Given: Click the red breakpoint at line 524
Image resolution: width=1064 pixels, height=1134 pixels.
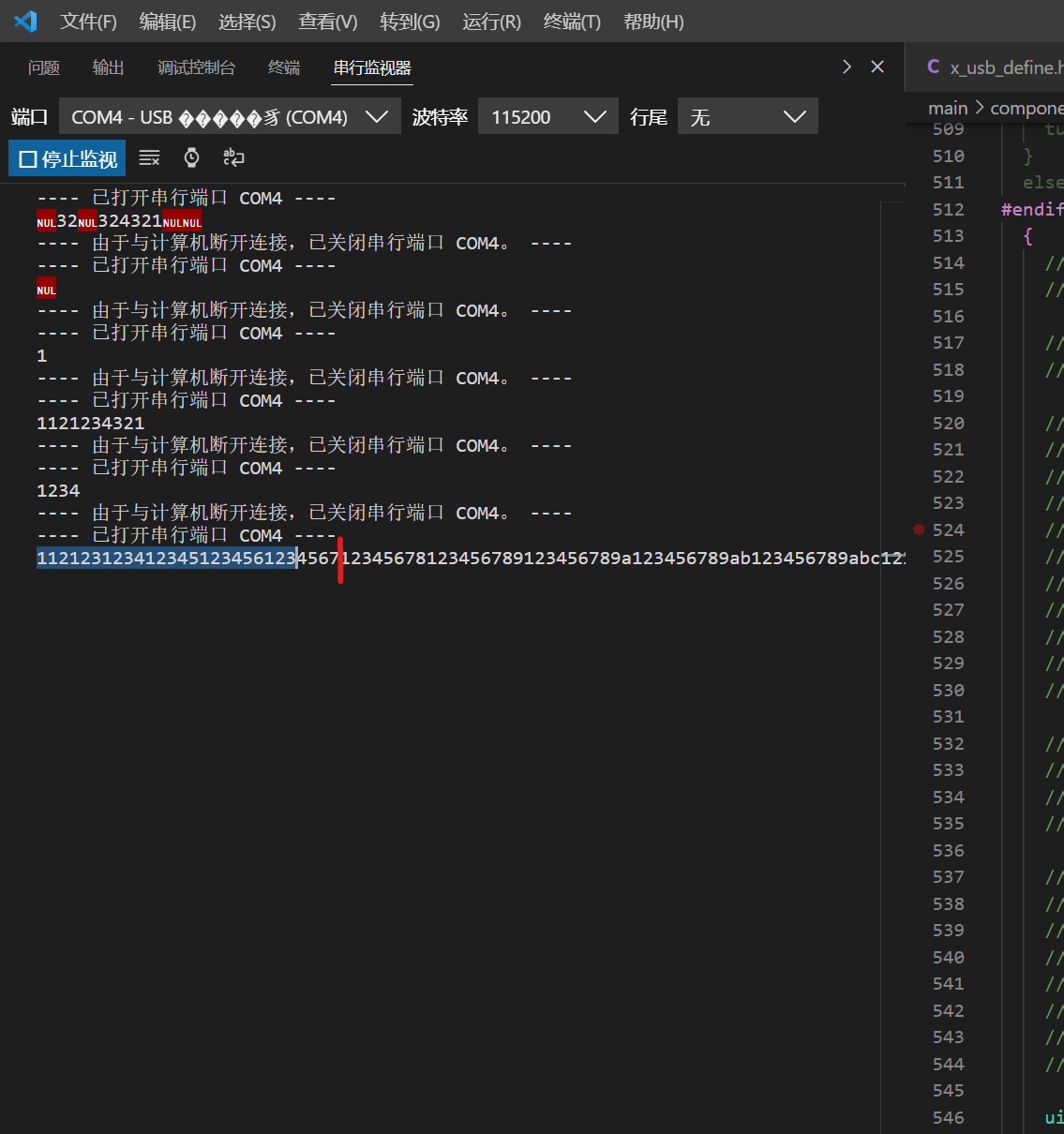Looking at the screenshot, I should pos(919,530).
